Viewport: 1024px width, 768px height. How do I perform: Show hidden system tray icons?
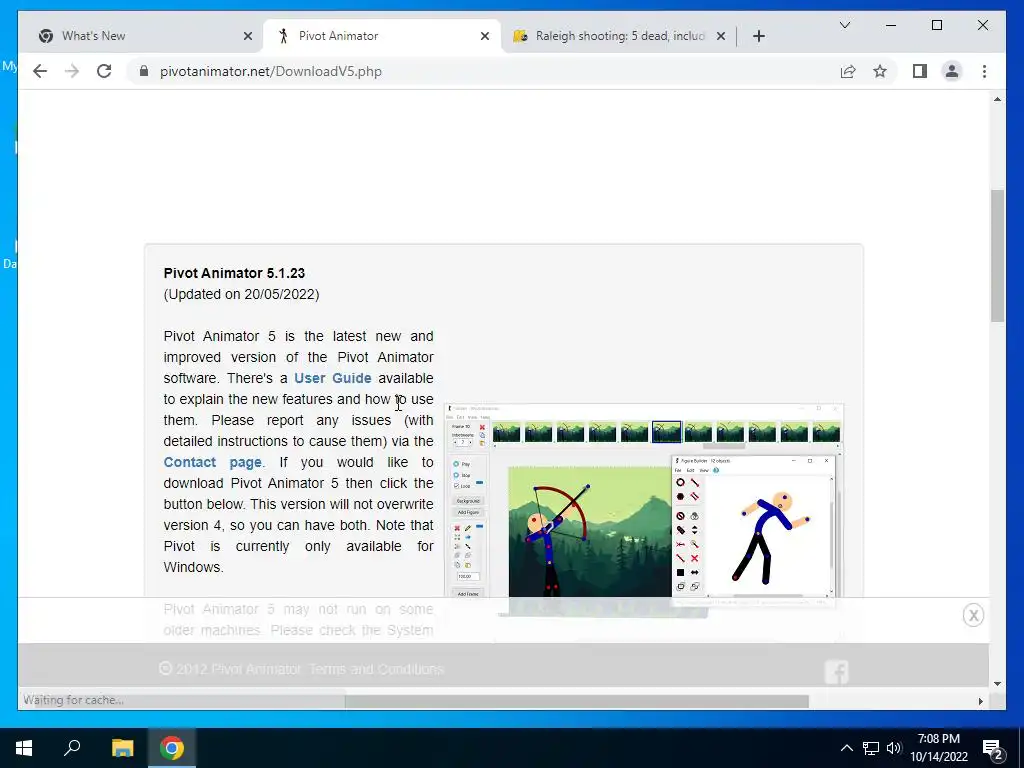846,748
